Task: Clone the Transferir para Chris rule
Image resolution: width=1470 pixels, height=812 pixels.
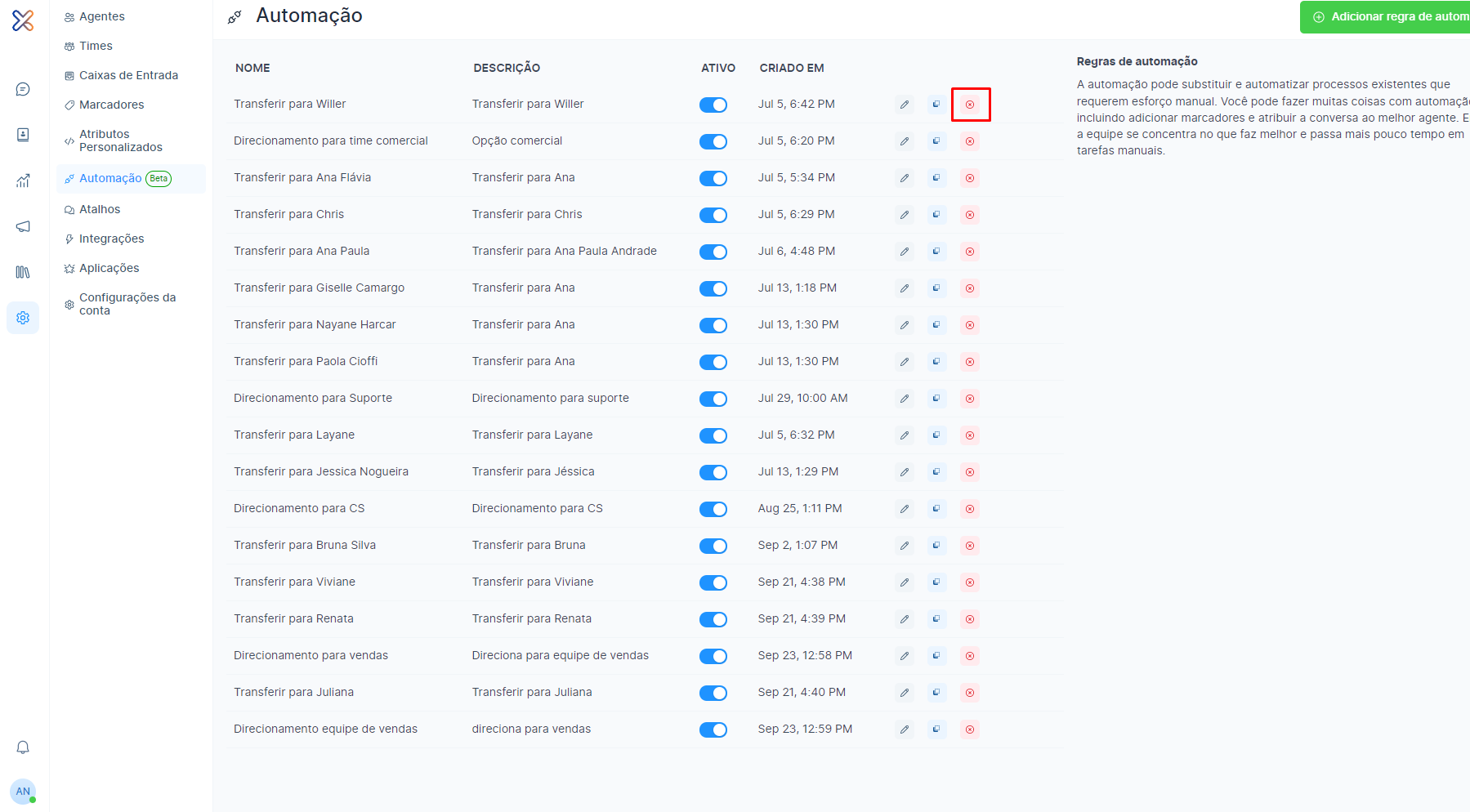Action: (x=936, y=215)
